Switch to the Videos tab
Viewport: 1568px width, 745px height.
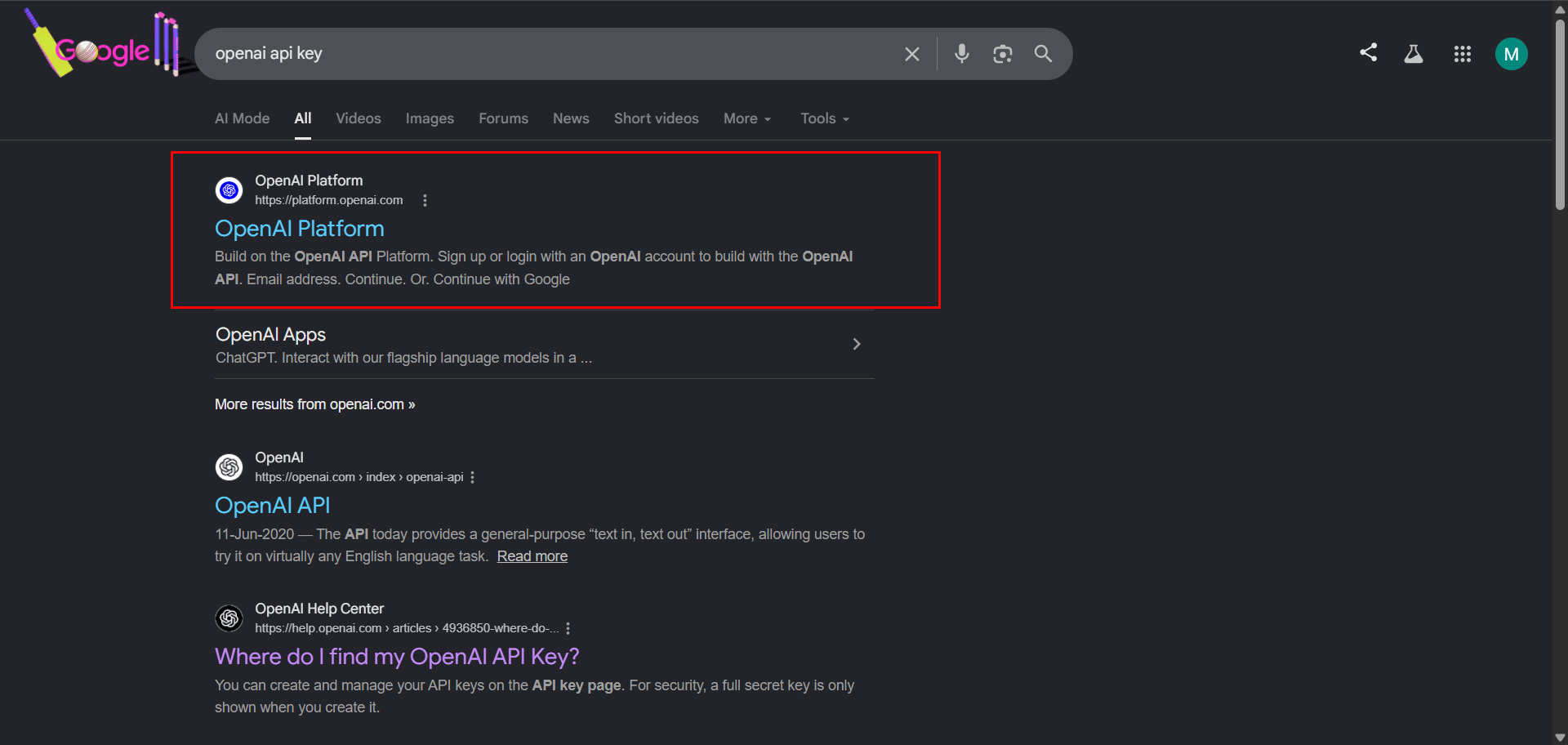point(359,118)
